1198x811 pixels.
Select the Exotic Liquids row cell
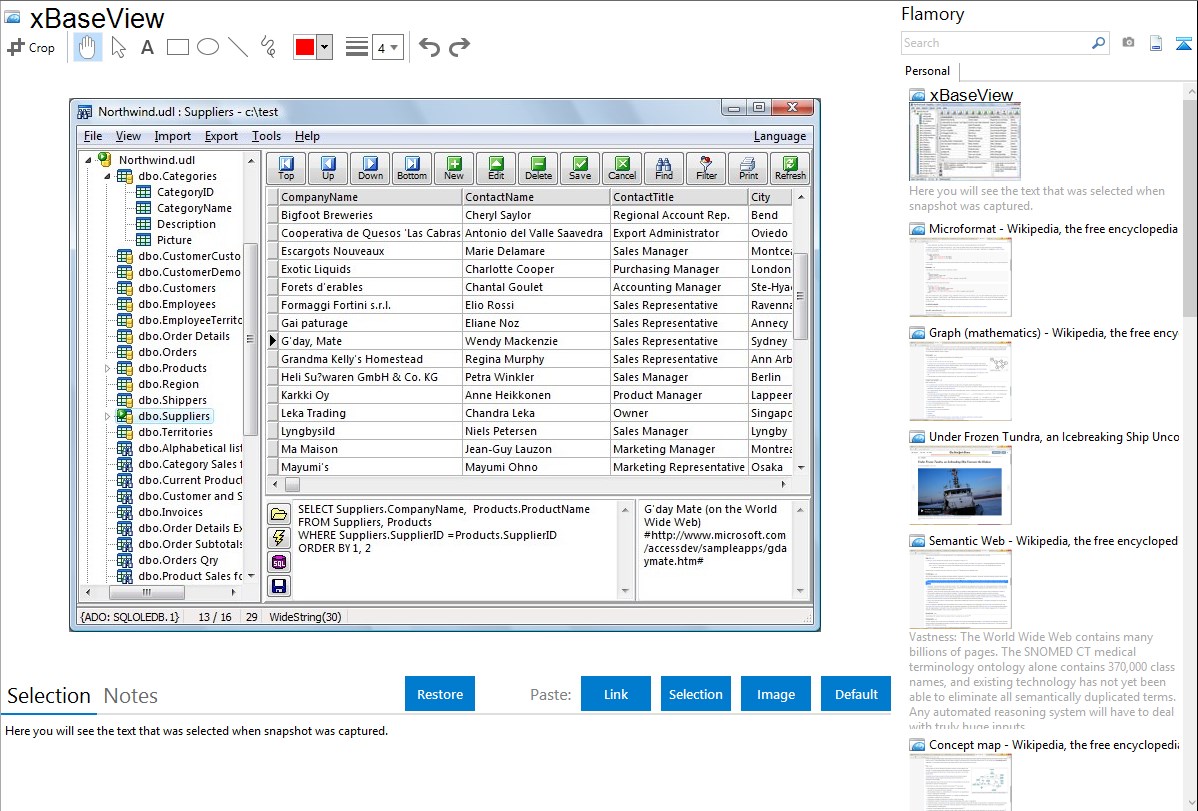[369, 269]
